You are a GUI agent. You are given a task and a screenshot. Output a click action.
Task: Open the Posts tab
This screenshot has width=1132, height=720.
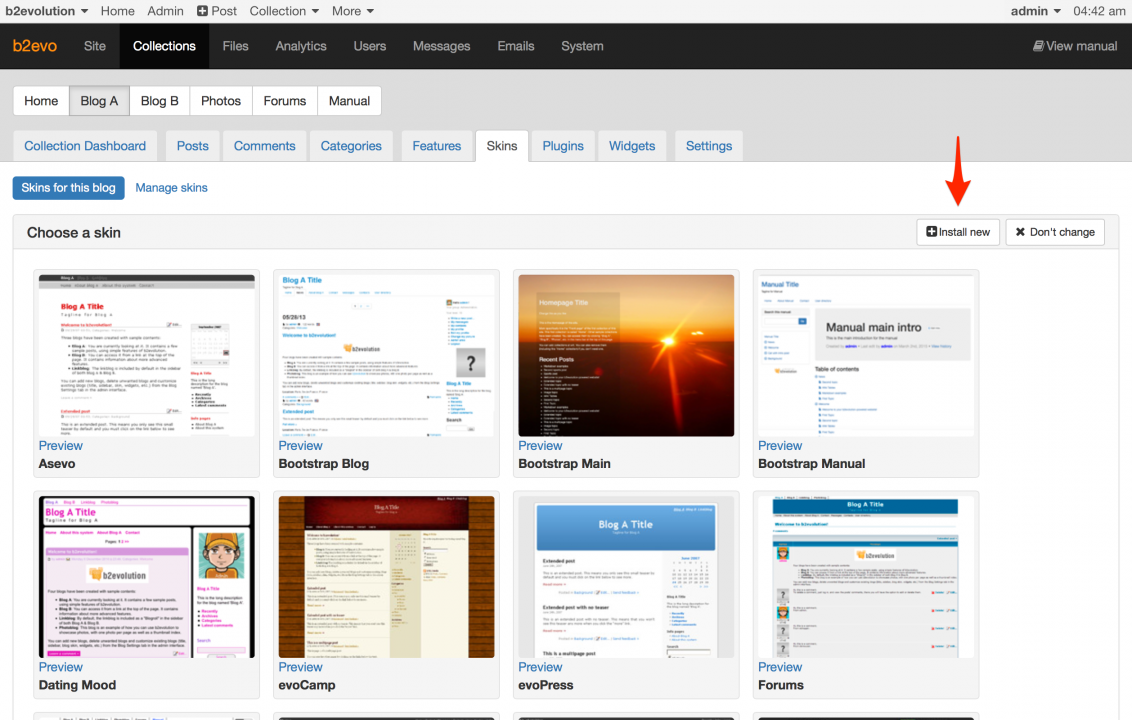[193, 146]
